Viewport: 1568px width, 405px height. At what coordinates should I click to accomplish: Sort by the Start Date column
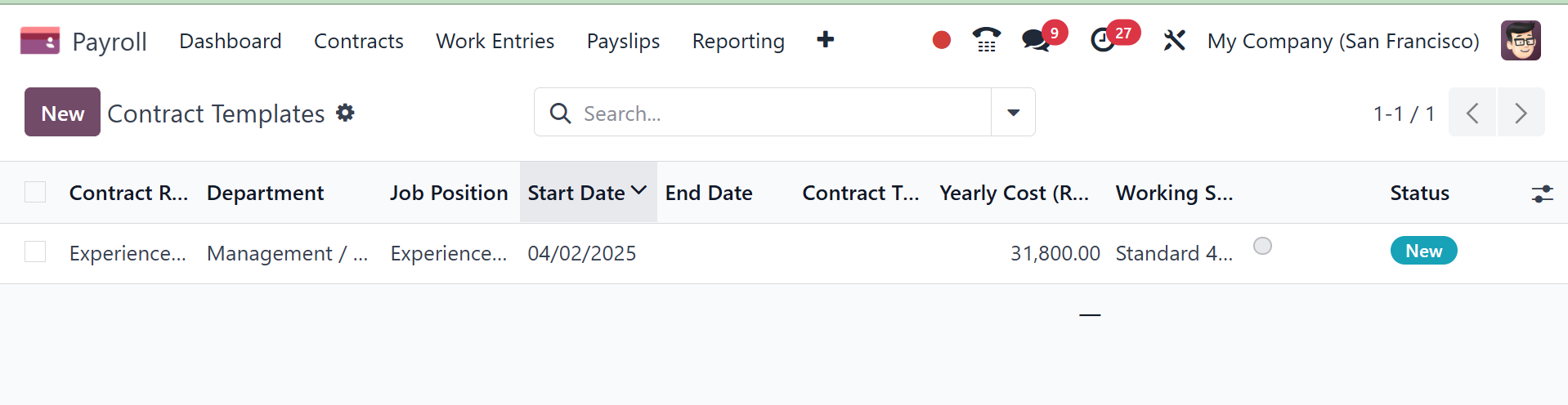pos(577,193)
